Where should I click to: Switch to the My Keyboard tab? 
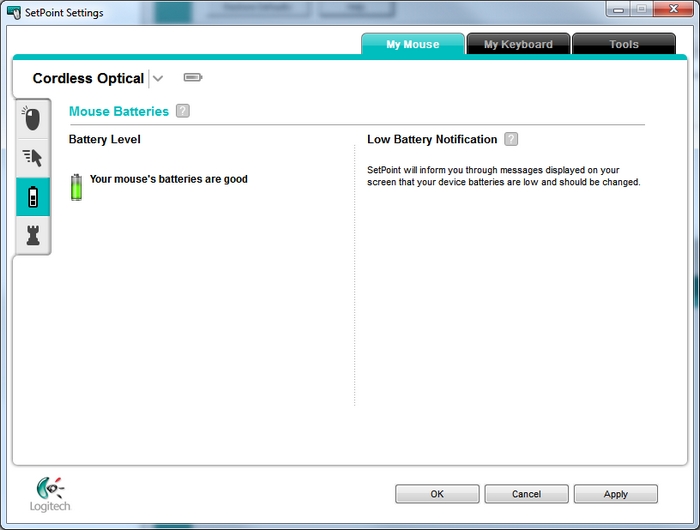coord(518,44)
